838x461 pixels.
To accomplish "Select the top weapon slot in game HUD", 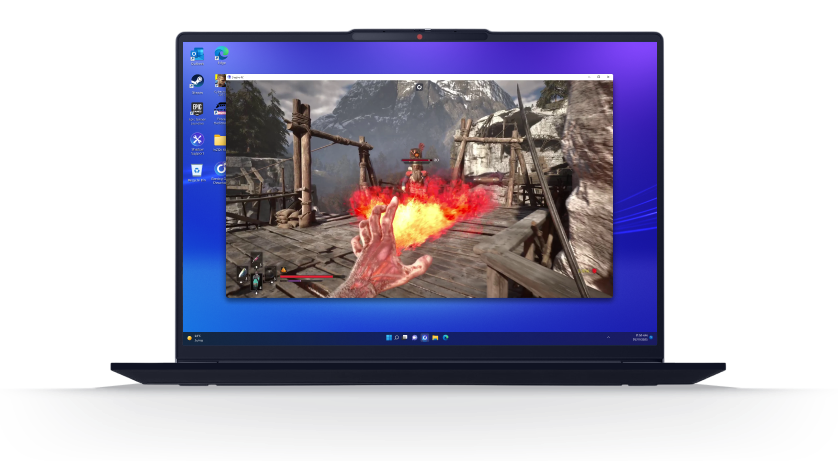I will click(x=257, y=260).
